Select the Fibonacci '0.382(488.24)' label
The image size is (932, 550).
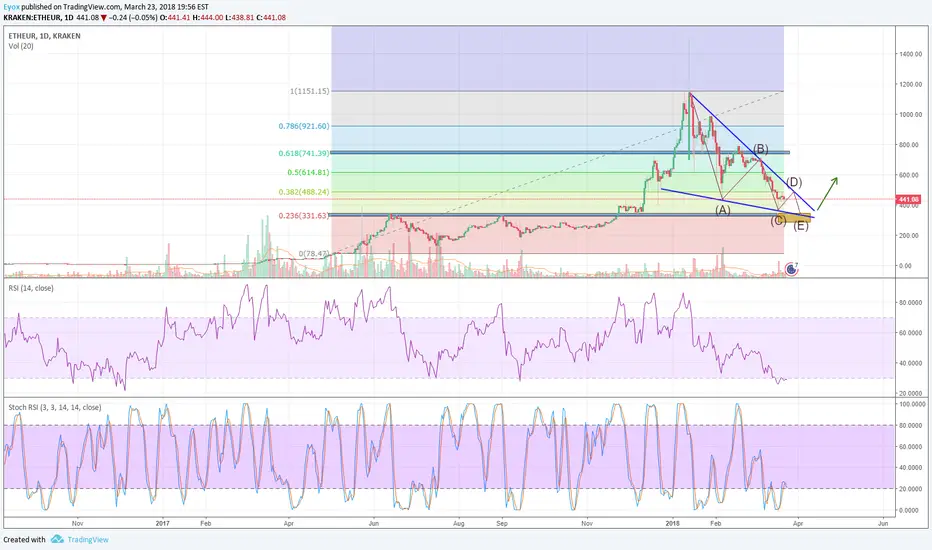tap(304, 192)
